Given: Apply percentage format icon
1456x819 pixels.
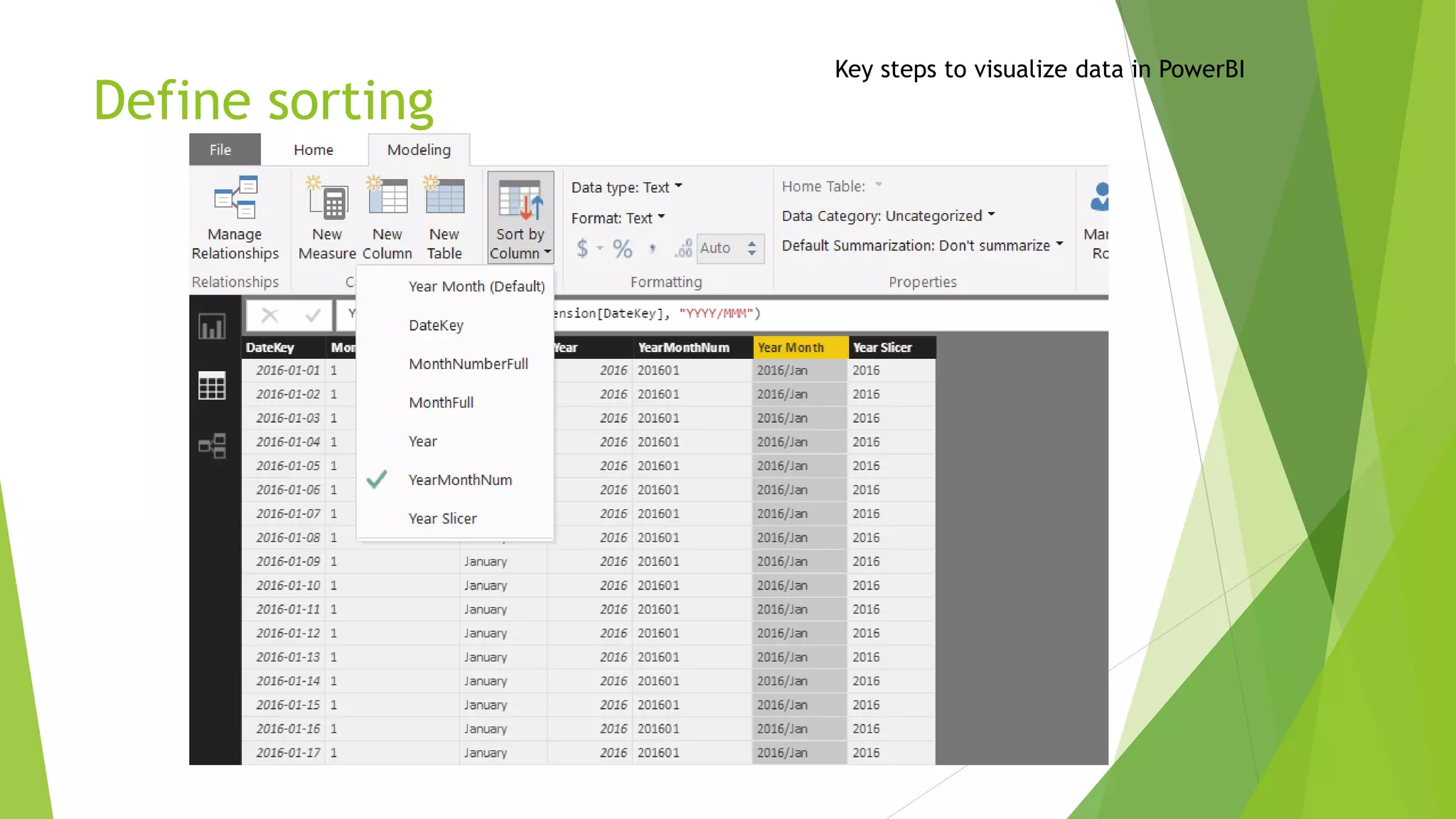Looking at the screenshot, I should (623, 248).
